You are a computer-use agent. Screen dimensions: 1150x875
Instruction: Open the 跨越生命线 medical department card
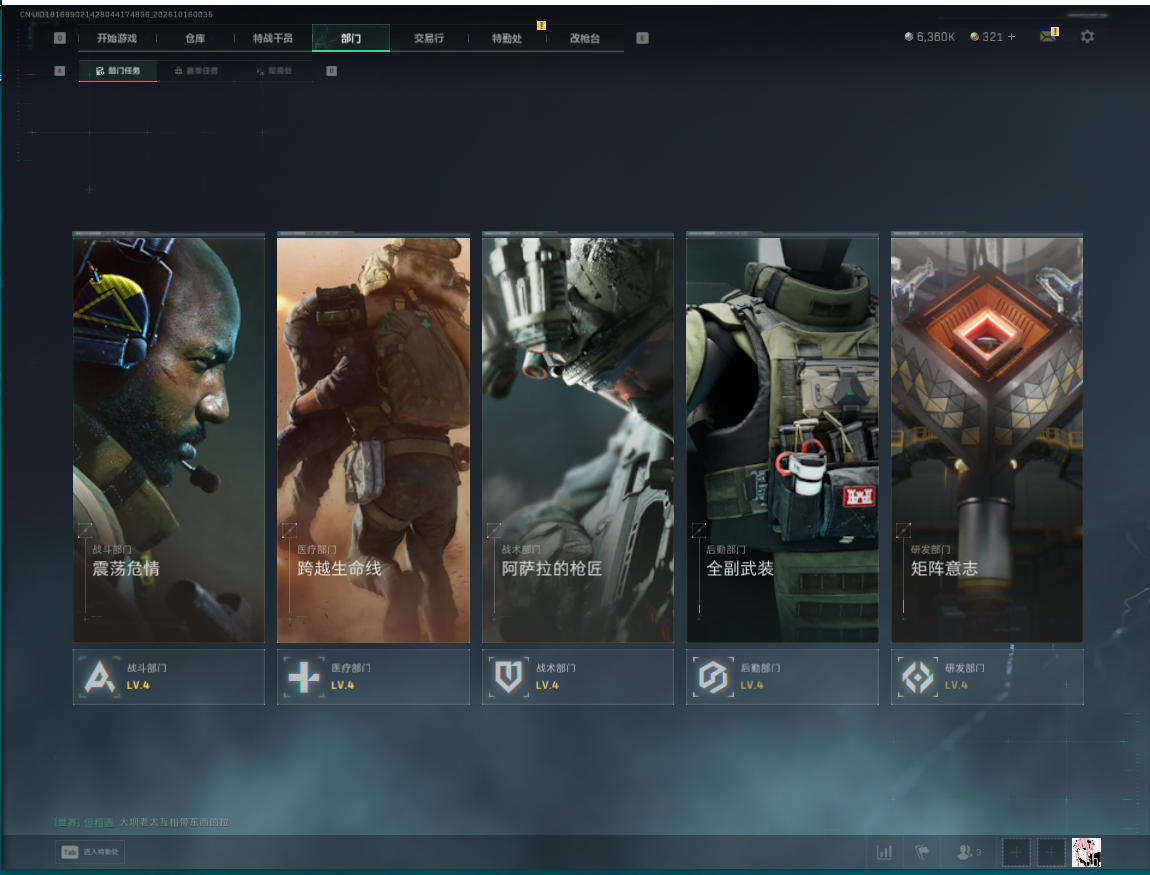pos(373,438)
